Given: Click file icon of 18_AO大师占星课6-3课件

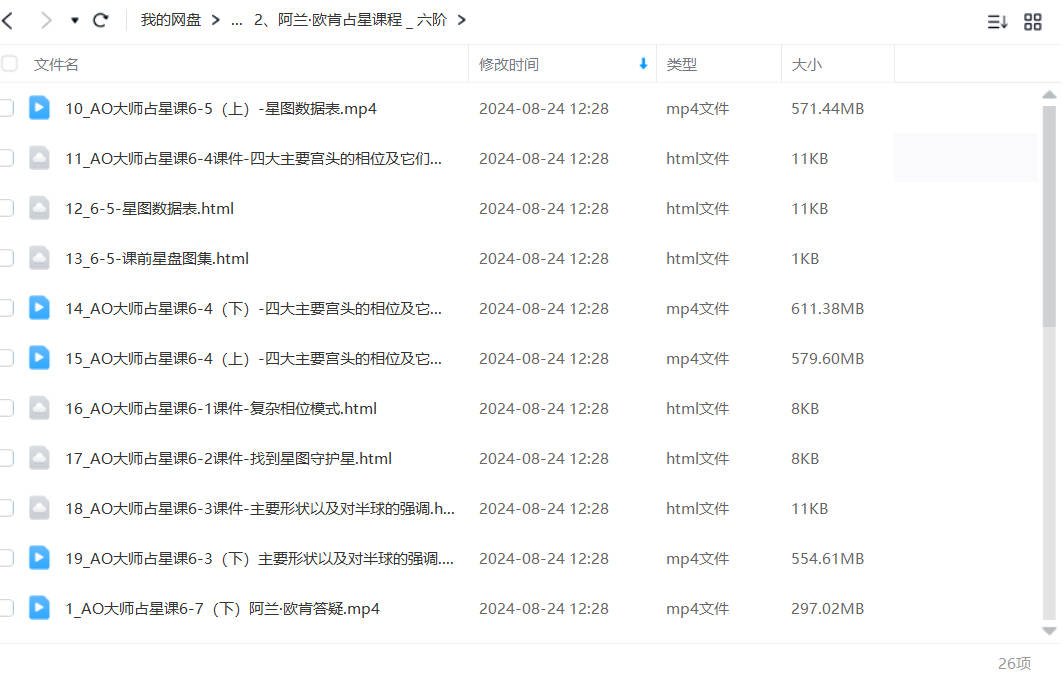Looking at the screenshot, I should point(39,508).
